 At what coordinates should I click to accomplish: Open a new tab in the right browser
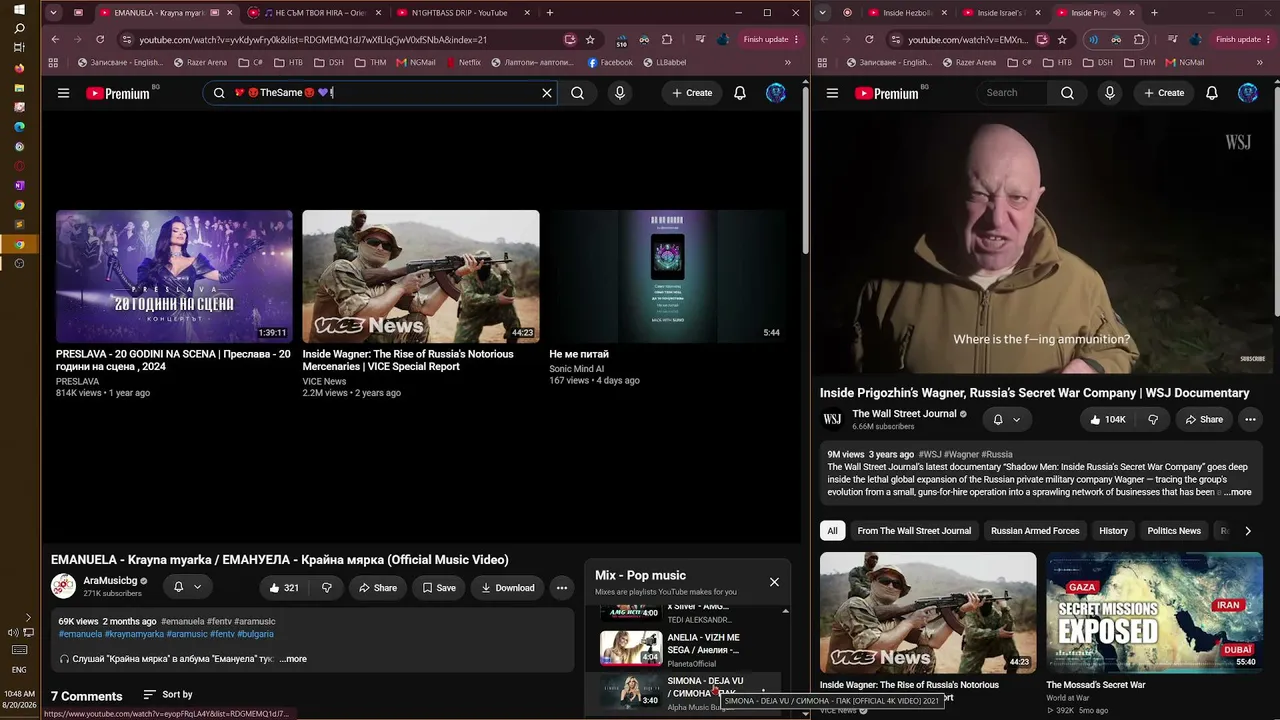click(1154, 13)
